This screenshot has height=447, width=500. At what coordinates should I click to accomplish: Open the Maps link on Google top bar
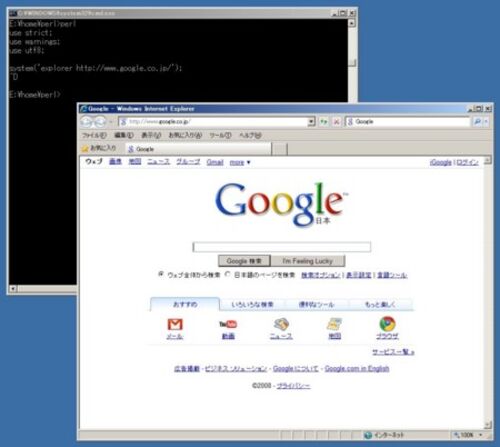click(x=135, y=162)
